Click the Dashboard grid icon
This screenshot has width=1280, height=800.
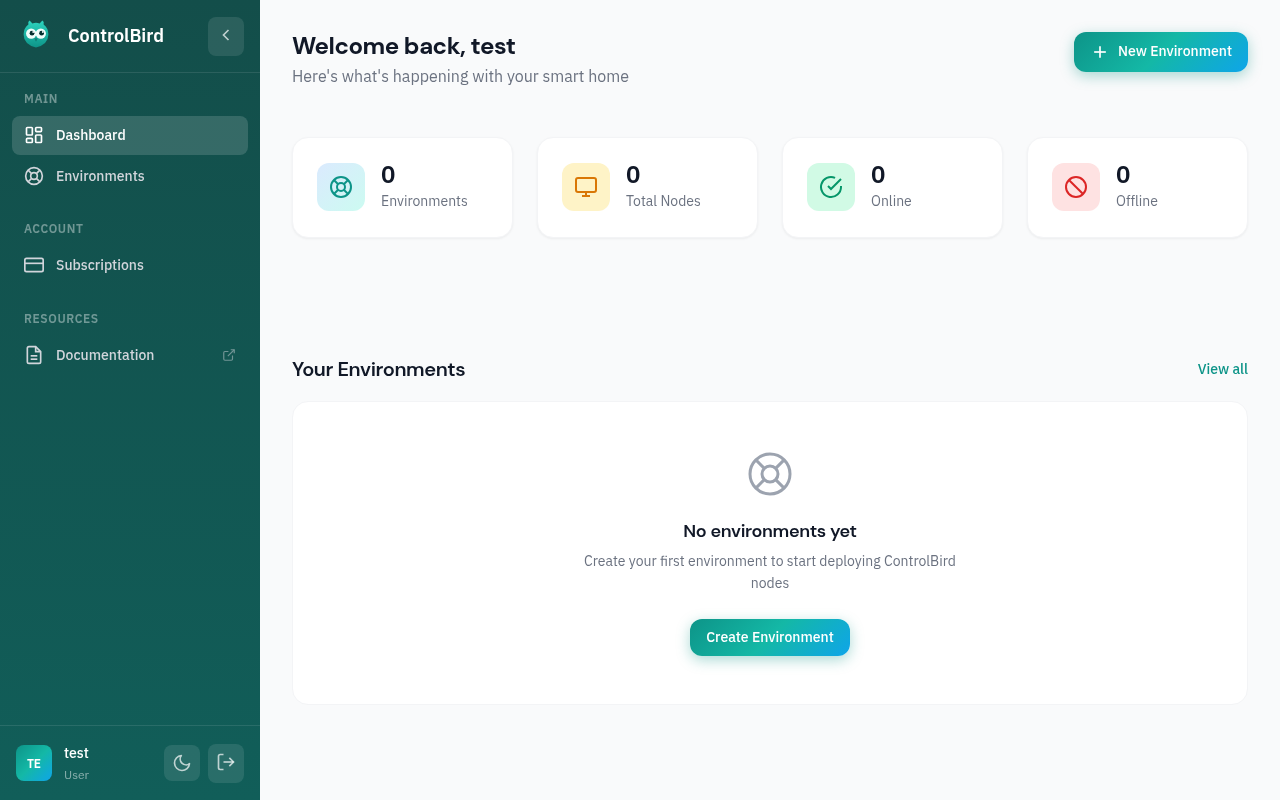click(x=34, y=135)
